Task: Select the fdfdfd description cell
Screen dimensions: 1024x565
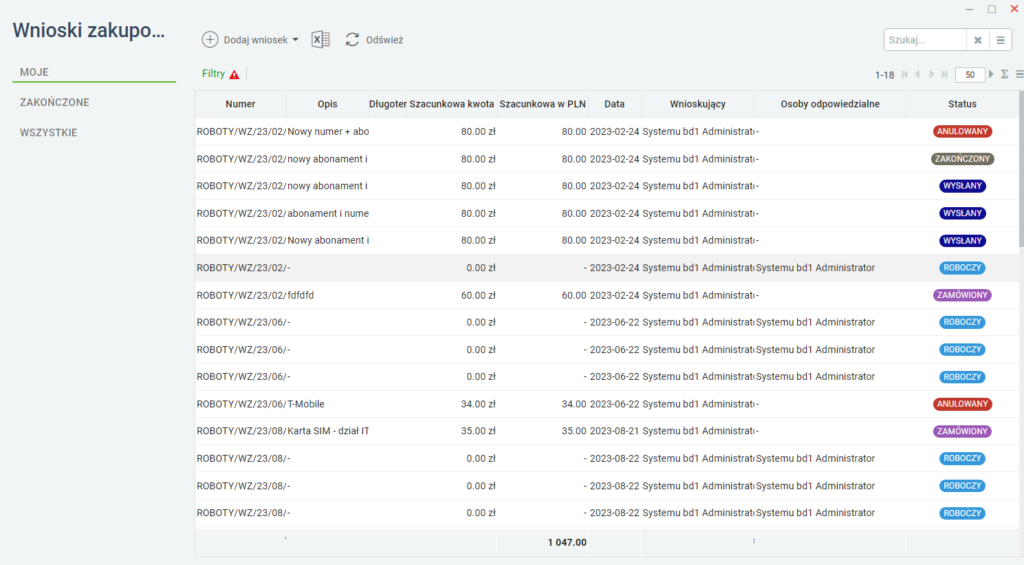Action: [x=327, y=295]
